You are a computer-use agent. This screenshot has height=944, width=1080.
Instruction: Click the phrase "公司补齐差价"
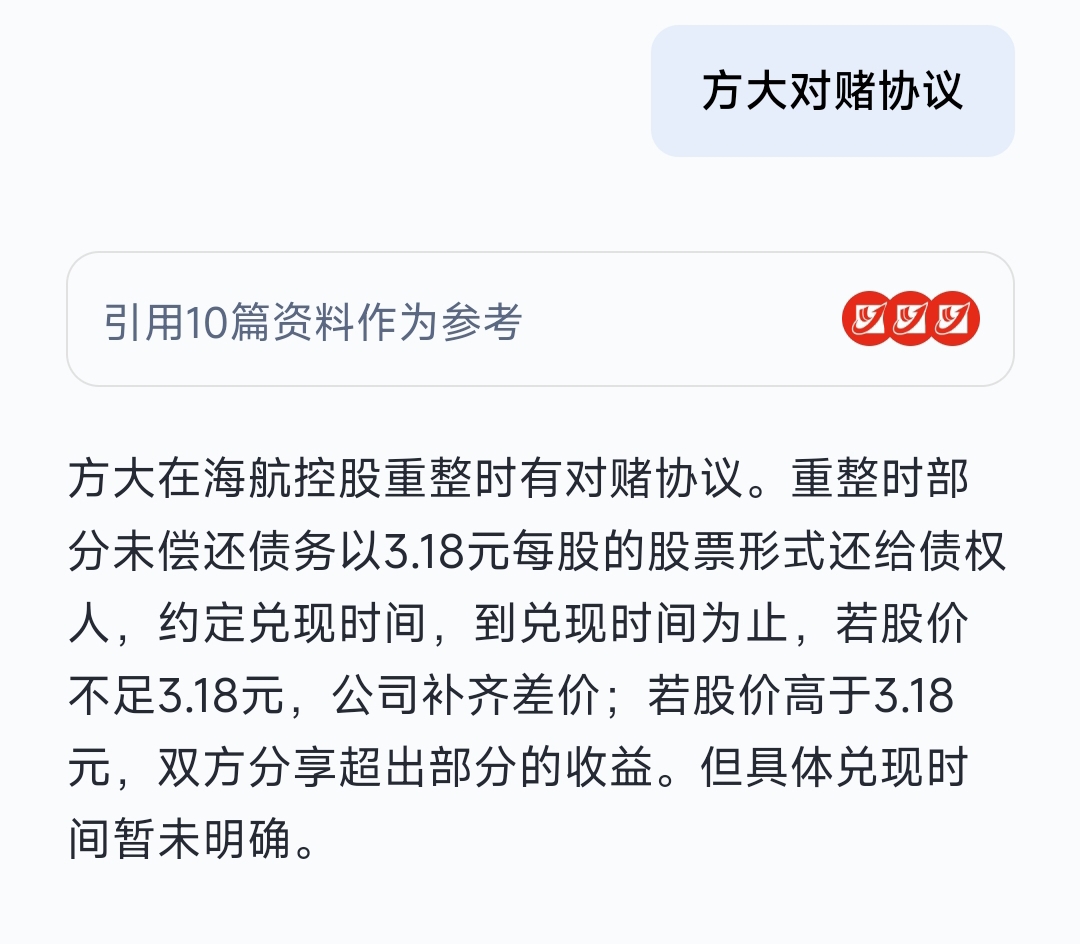coord(466,695)
